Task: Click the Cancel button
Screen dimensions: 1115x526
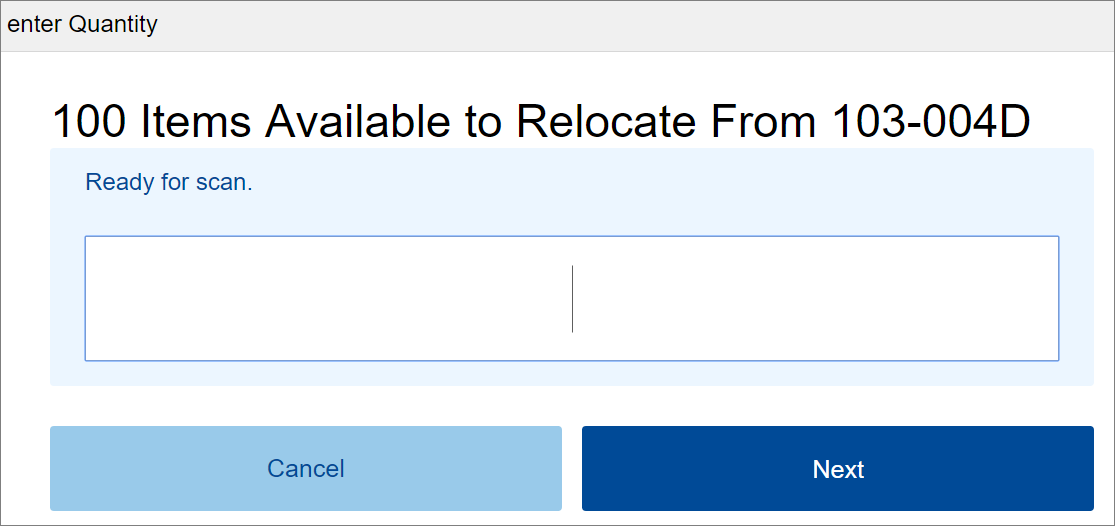Action: [306, 468]
